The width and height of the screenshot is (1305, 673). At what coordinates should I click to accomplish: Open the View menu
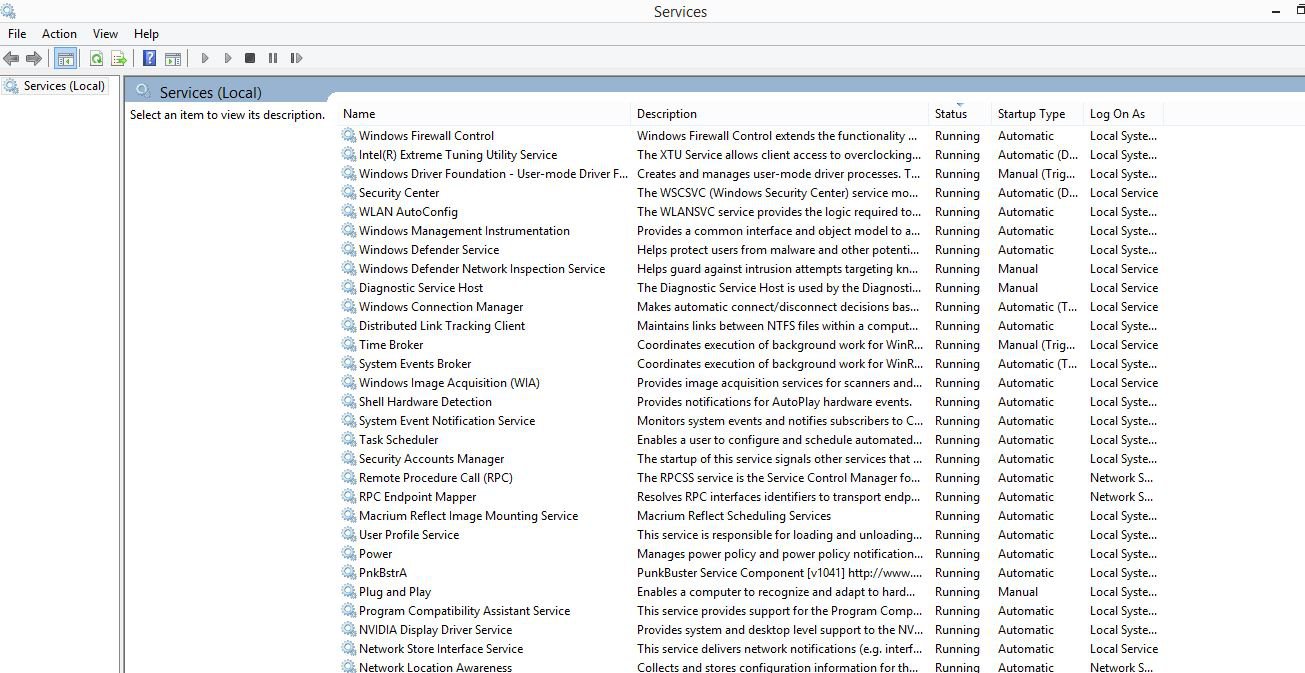coord(105,34)
